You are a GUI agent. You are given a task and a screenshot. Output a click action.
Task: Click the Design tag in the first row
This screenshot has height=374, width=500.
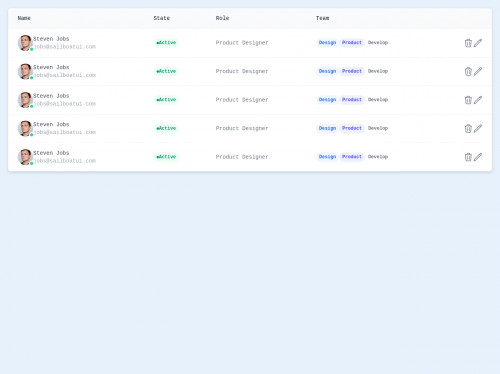(x=327, y=43)
